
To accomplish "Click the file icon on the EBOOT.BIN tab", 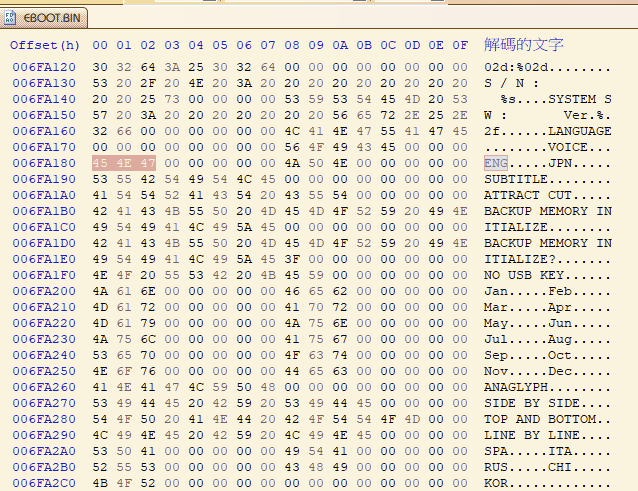I will click(x=12, y=18).
